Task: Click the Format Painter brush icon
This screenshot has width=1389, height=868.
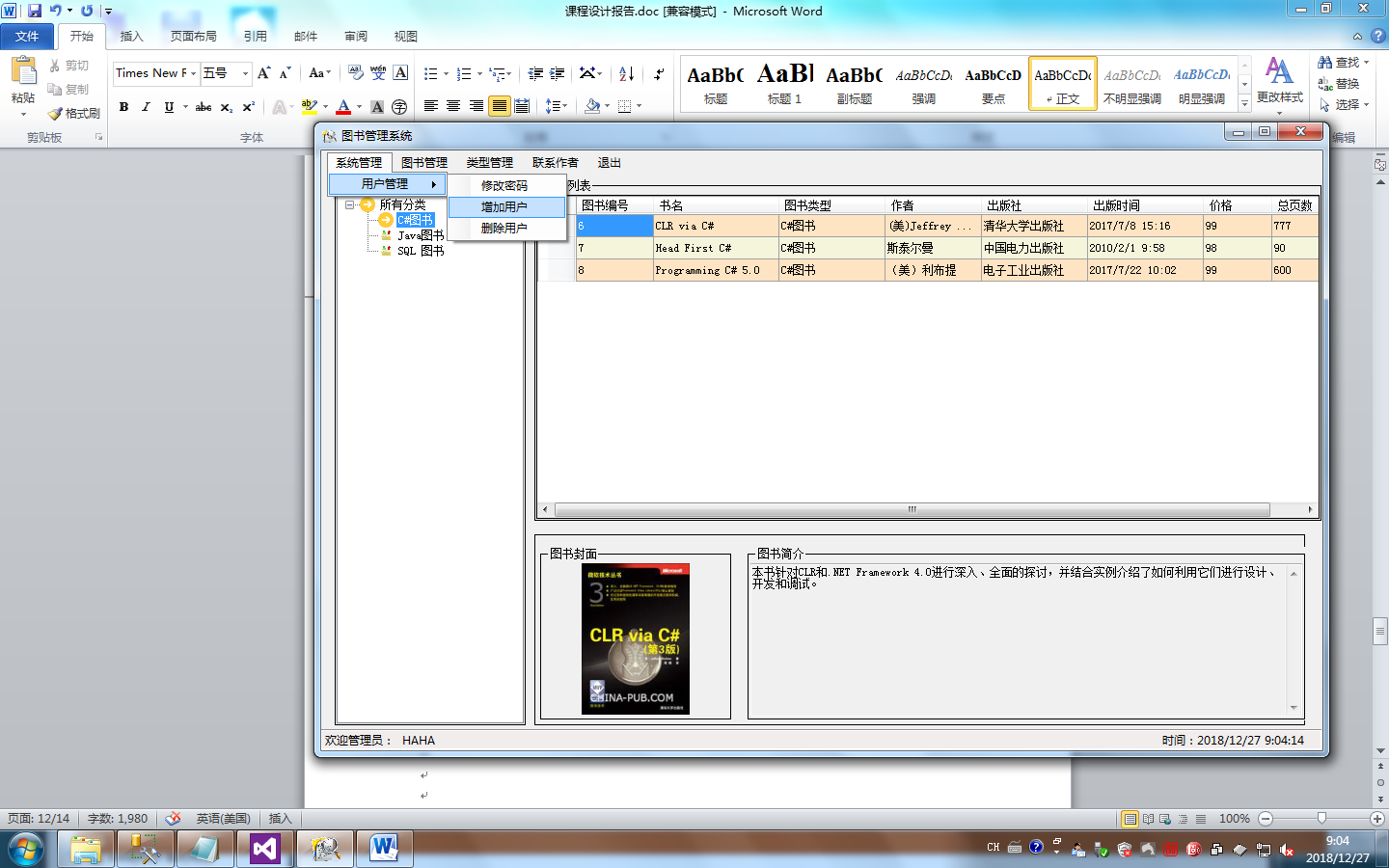Action: pyautogui.click(x=73, y=113)
